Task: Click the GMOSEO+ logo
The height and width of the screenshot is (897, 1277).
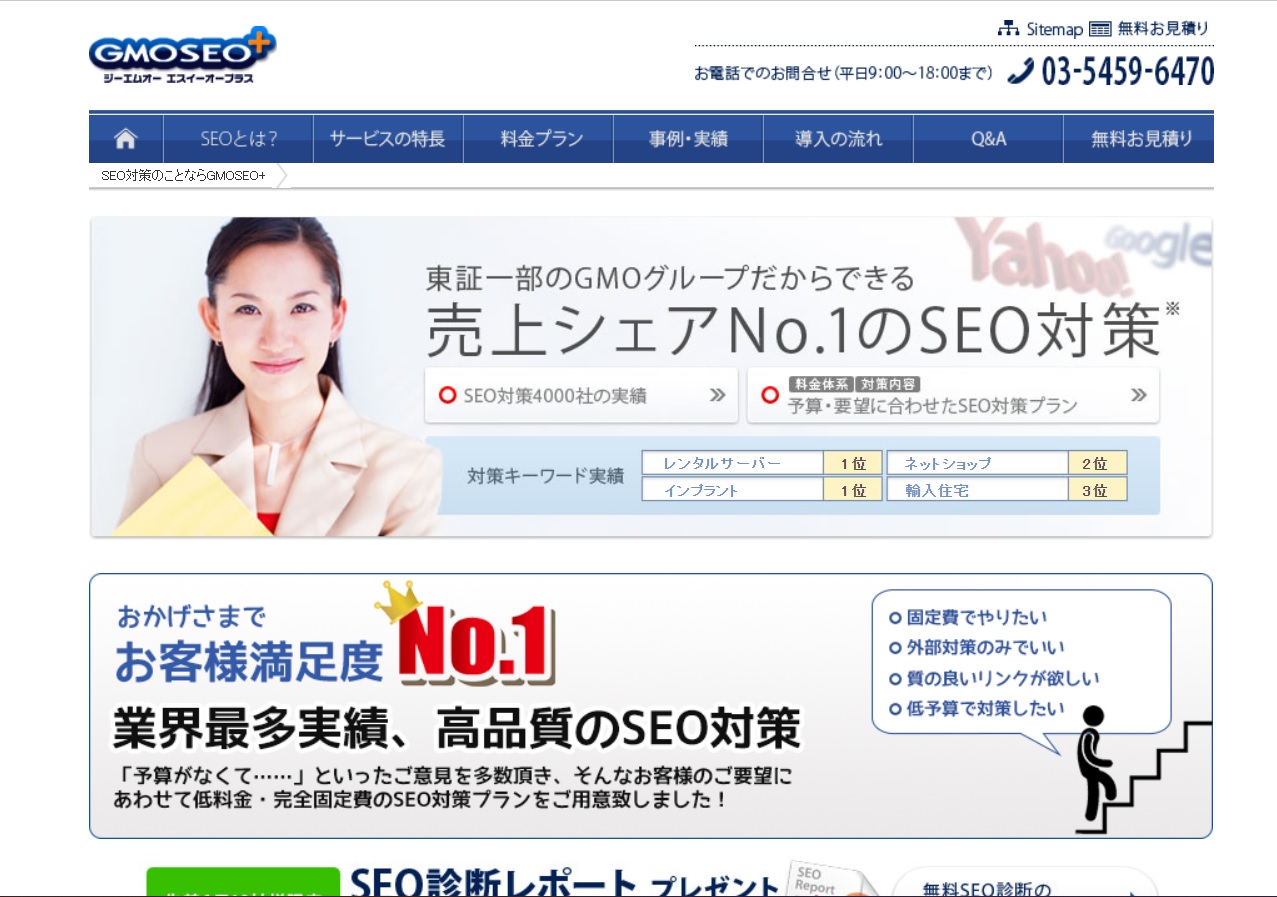Action: pos(182,56)
